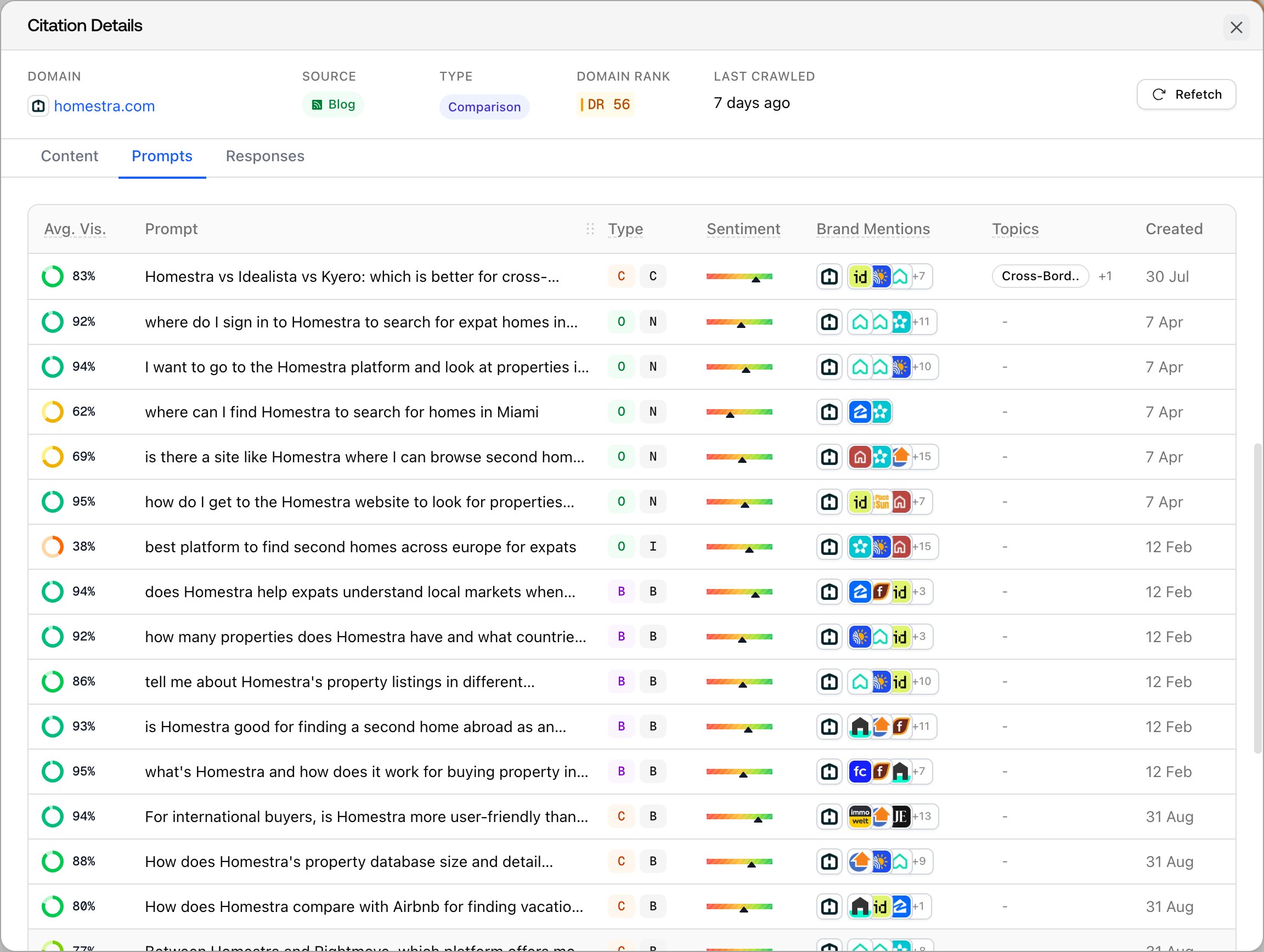This screenshot has width=1264, height=952.
Task: Open prompt 'best platform to find second homes across europe'
Action: (360, 547)
